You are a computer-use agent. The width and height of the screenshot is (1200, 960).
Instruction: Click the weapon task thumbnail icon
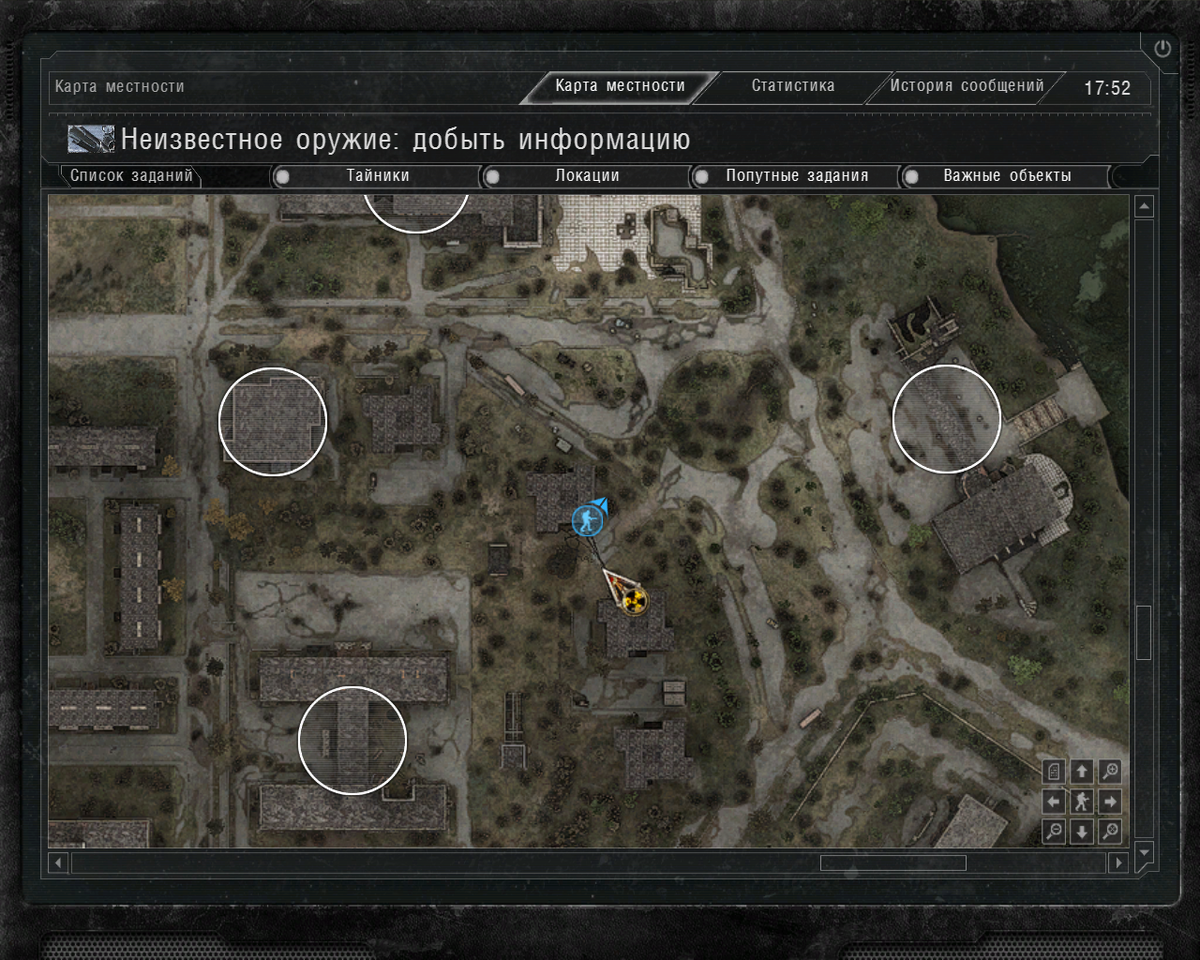click(91, 139)
